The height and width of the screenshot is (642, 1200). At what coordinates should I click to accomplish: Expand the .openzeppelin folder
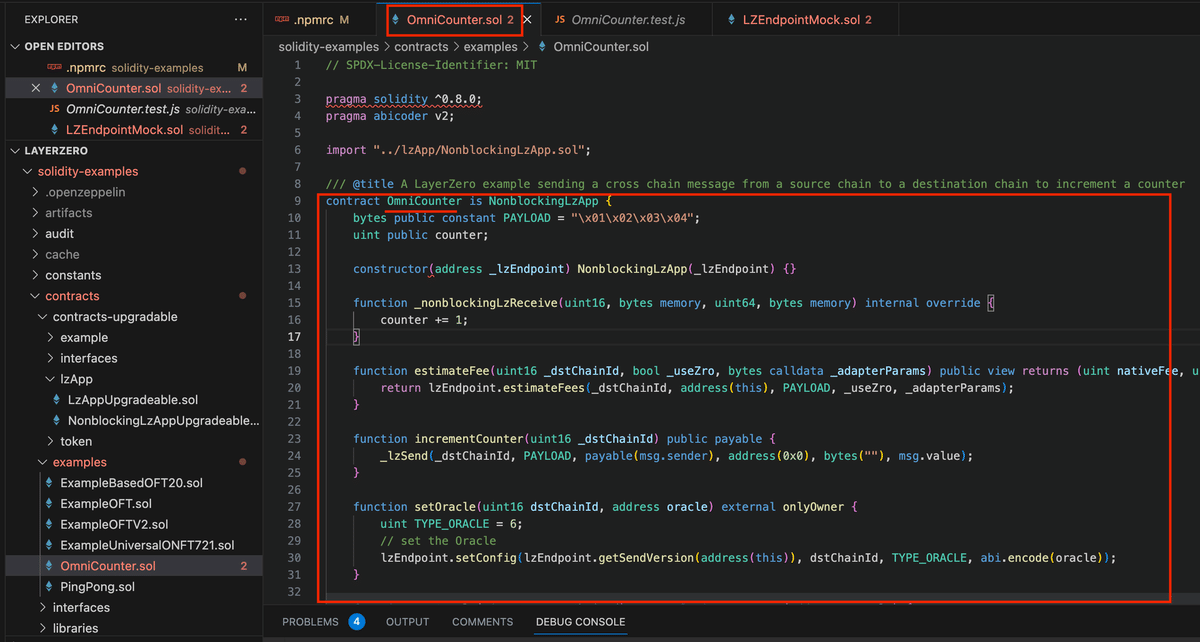(x=85, y=192)
